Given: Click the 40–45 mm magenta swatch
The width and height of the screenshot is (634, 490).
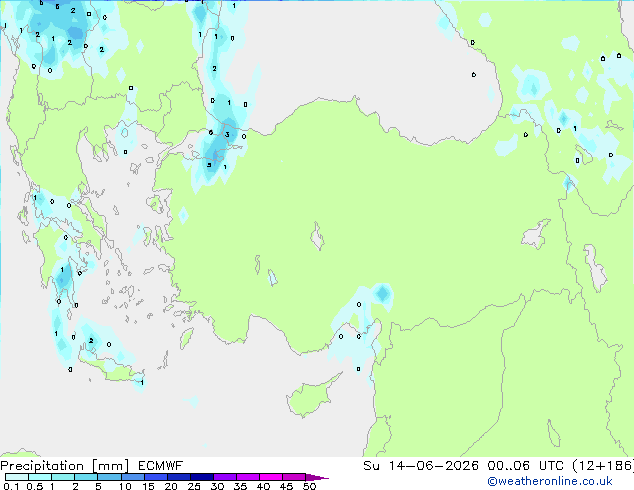Looking at the screenshot, I should (271, 477).
